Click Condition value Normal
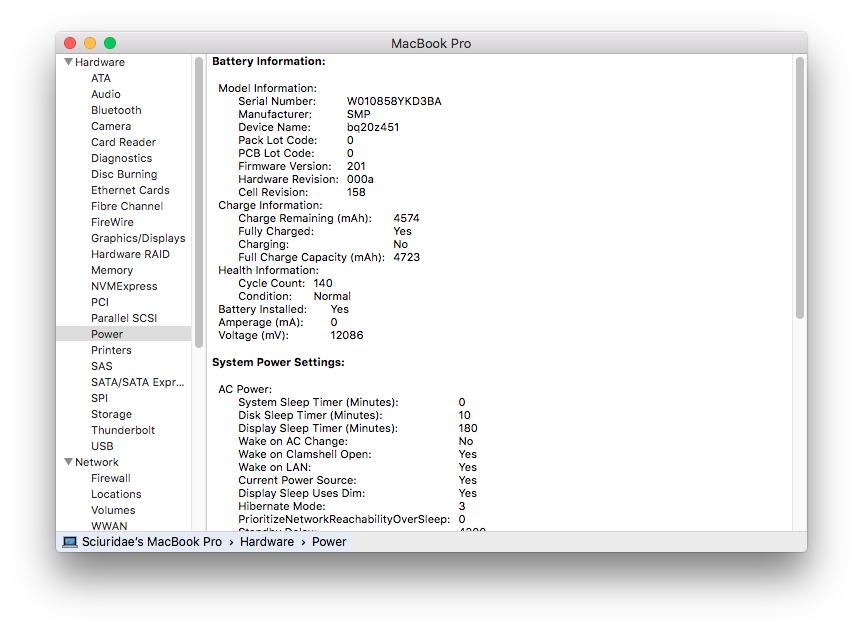Screen dimensions: 863x632 coord(332,296)
